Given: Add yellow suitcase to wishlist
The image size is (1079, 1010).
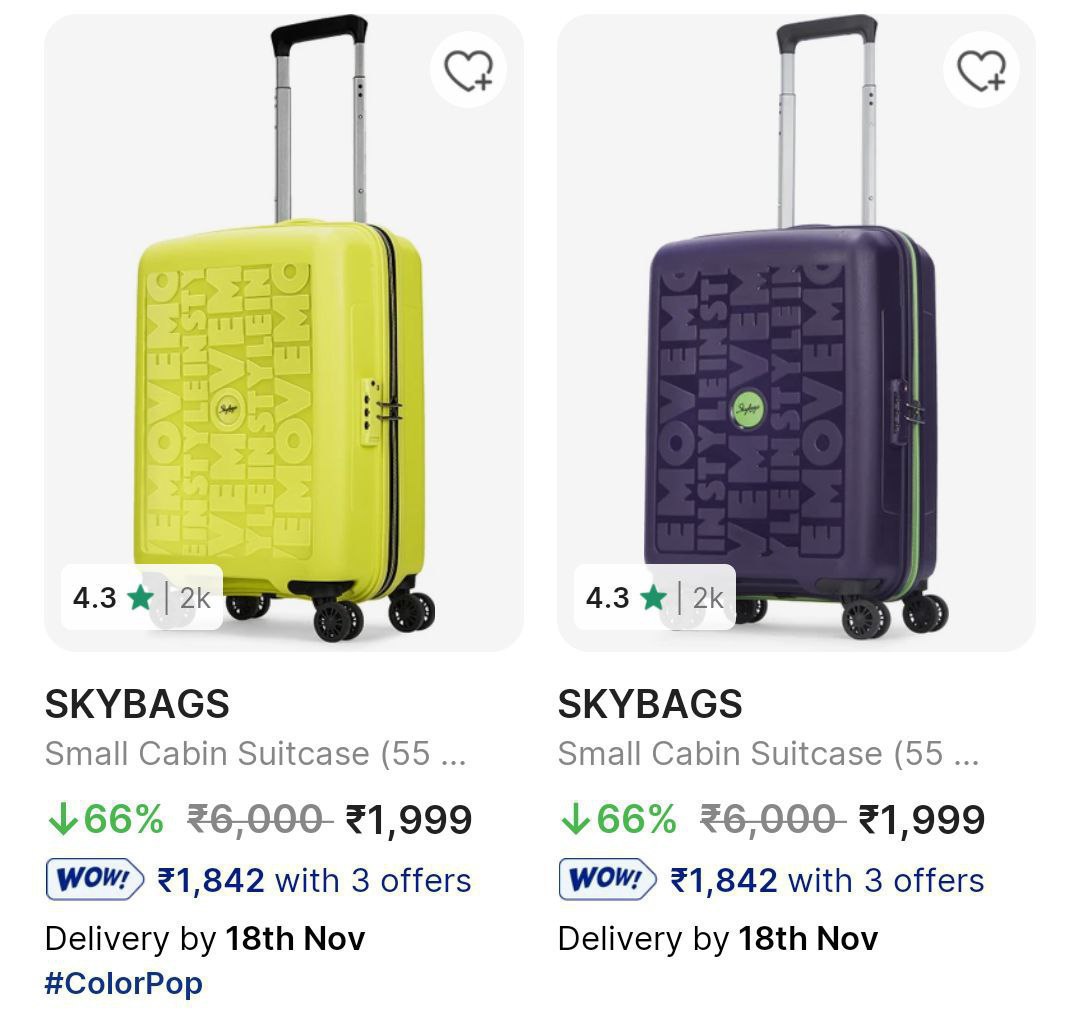Looking at the screenshot, I should 468,71.
